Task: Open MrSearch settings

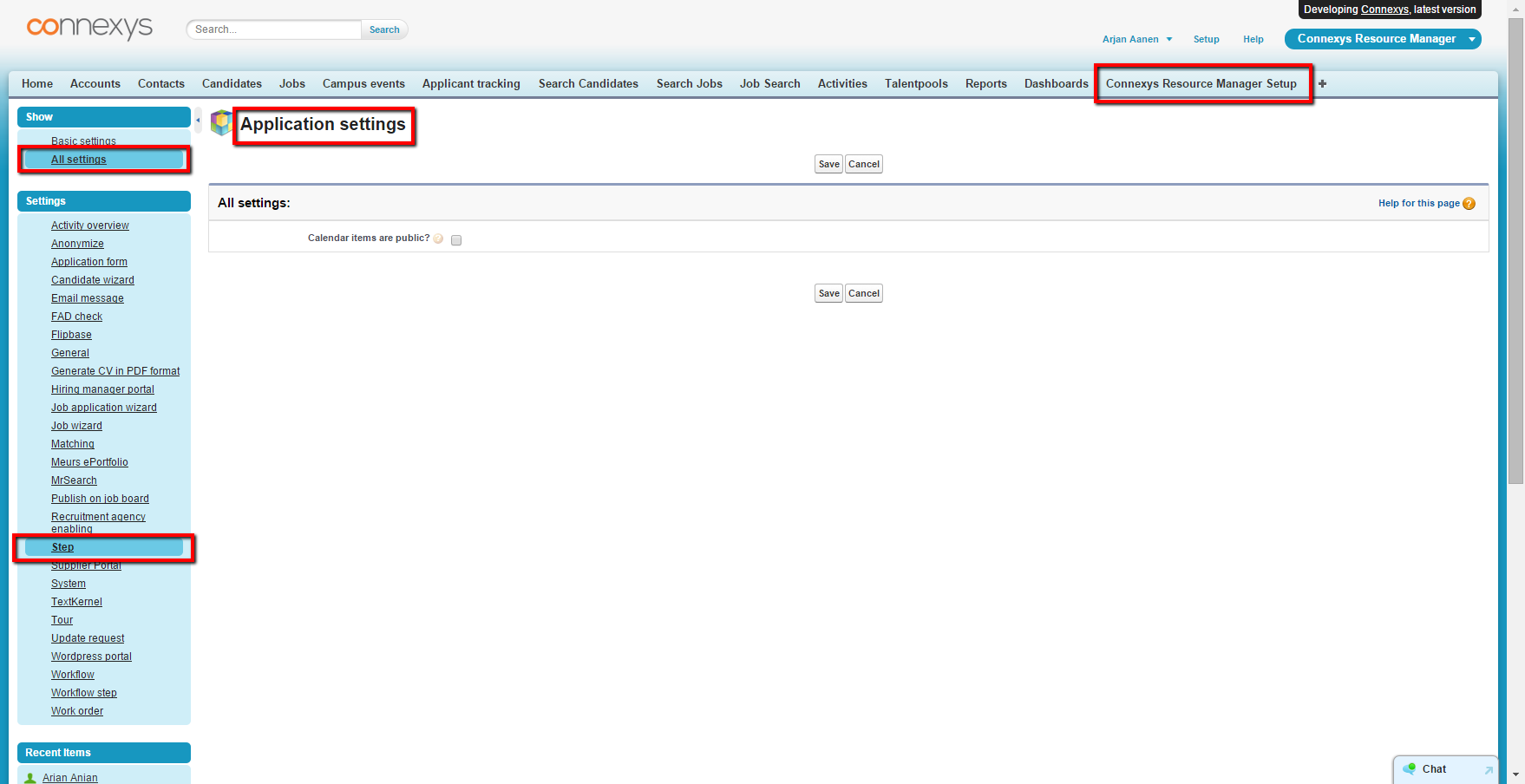Action: click(x=74, y=480)
